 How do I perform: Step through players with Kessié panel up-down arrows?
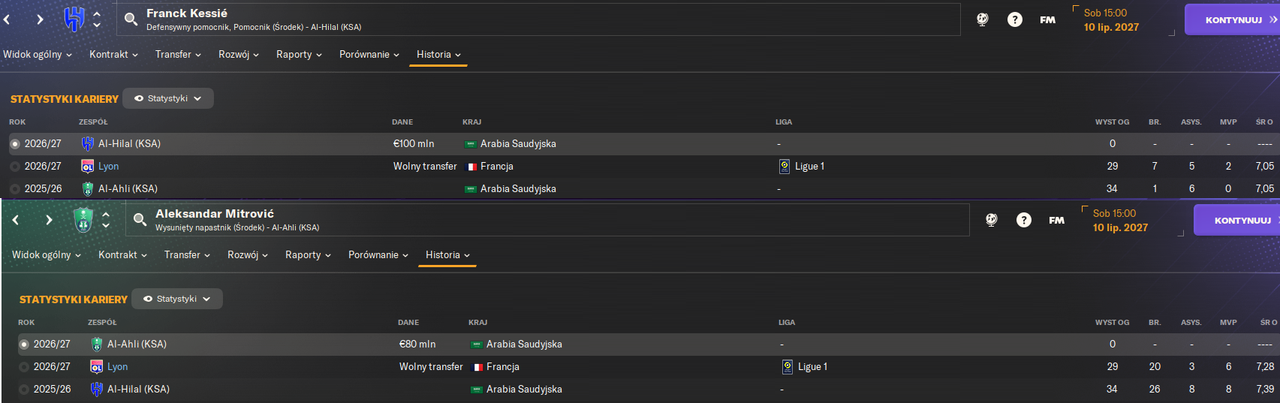point(96,19)
